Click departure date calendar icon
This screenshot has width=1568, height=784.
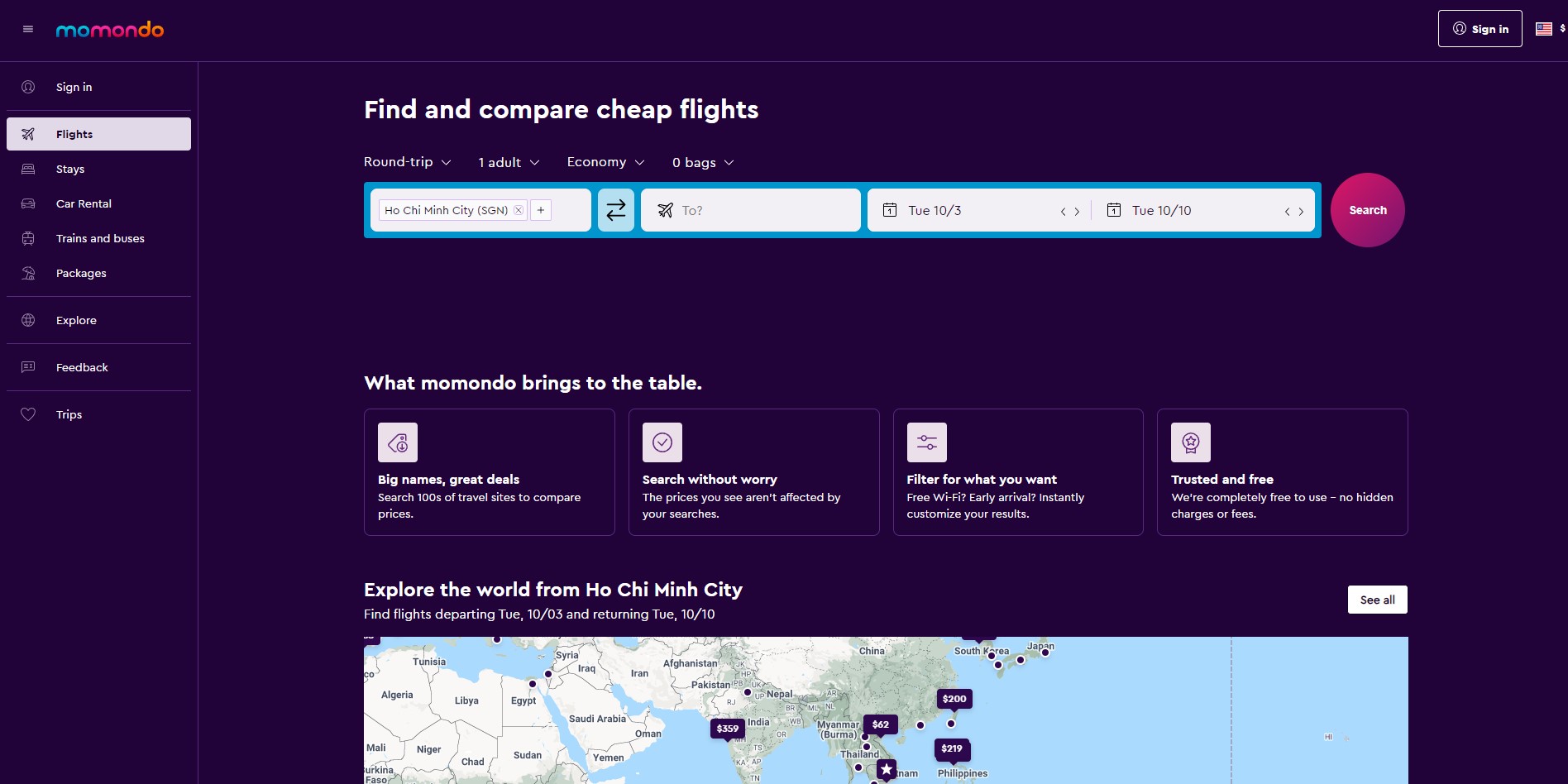(890, 210)
